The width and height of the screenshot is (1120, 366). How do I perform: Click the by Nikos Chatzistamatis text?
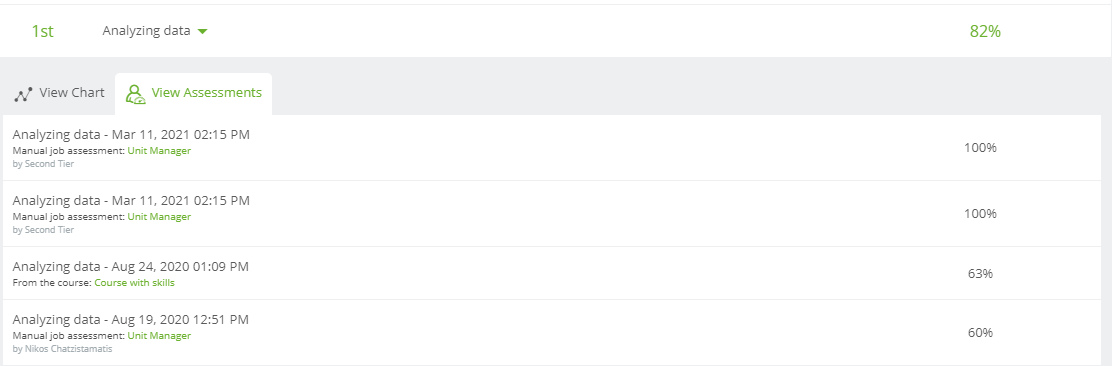coord(62,350)
